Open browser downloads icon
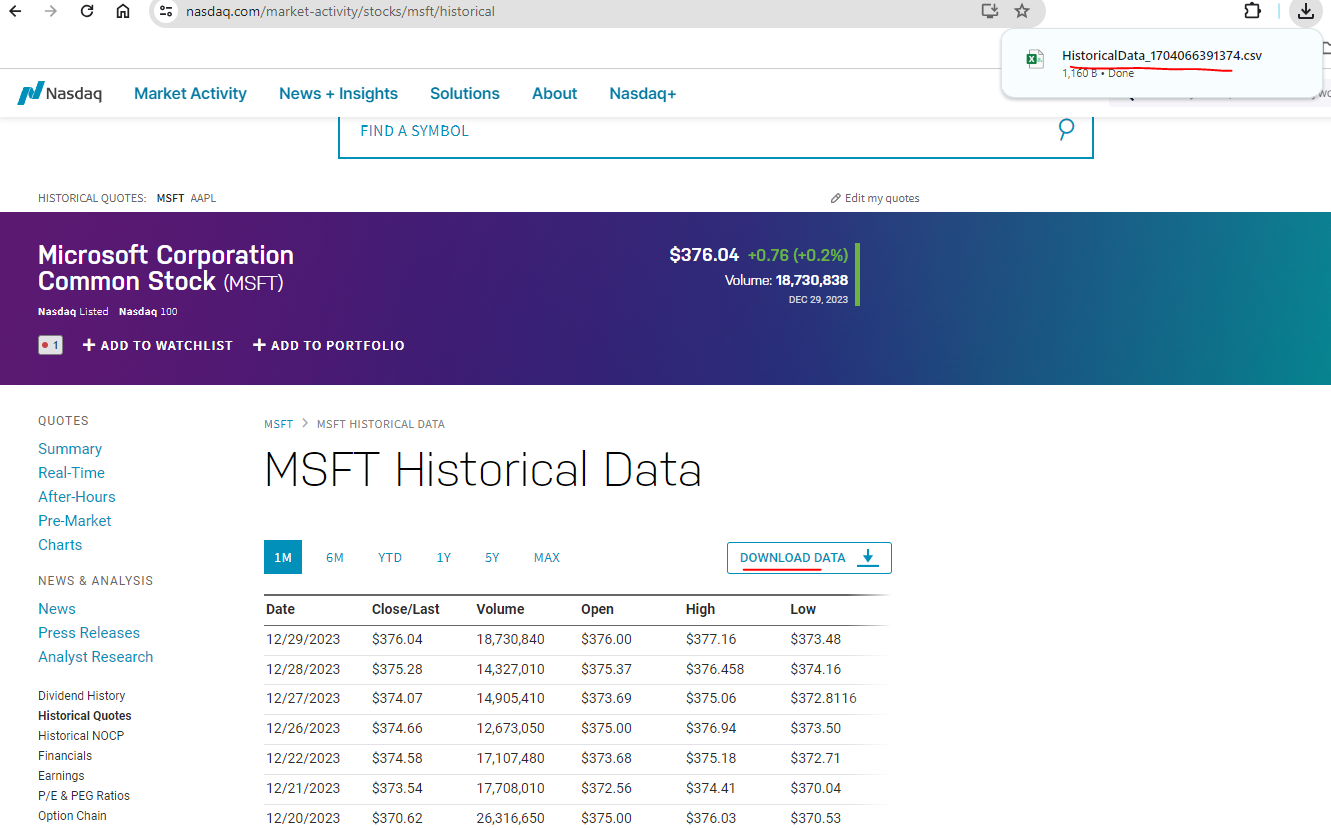The image size is (1331, 828). 1305,11
